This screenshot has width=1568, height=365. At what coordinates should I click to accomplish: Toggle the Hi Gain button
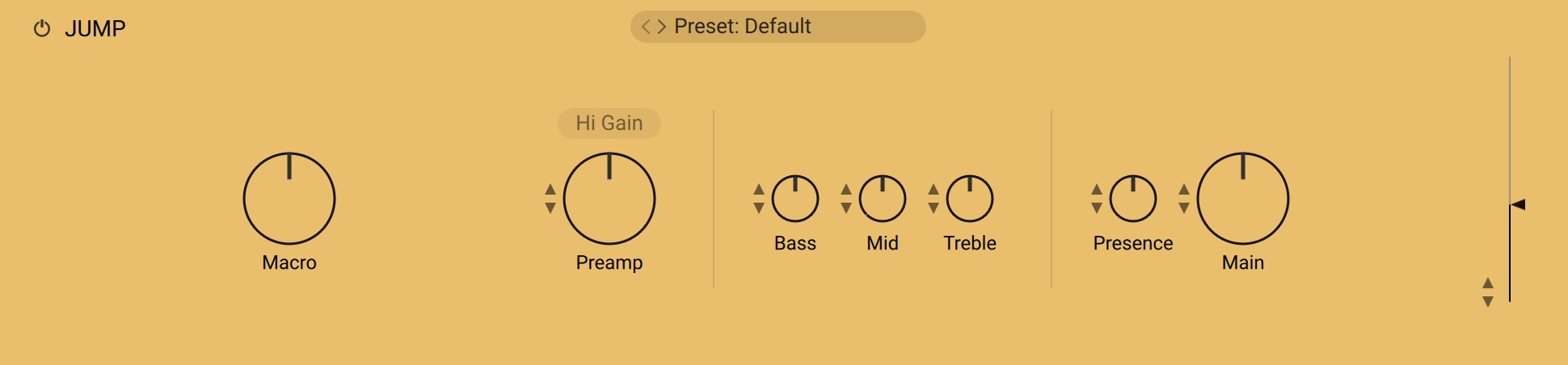(609, 124)
